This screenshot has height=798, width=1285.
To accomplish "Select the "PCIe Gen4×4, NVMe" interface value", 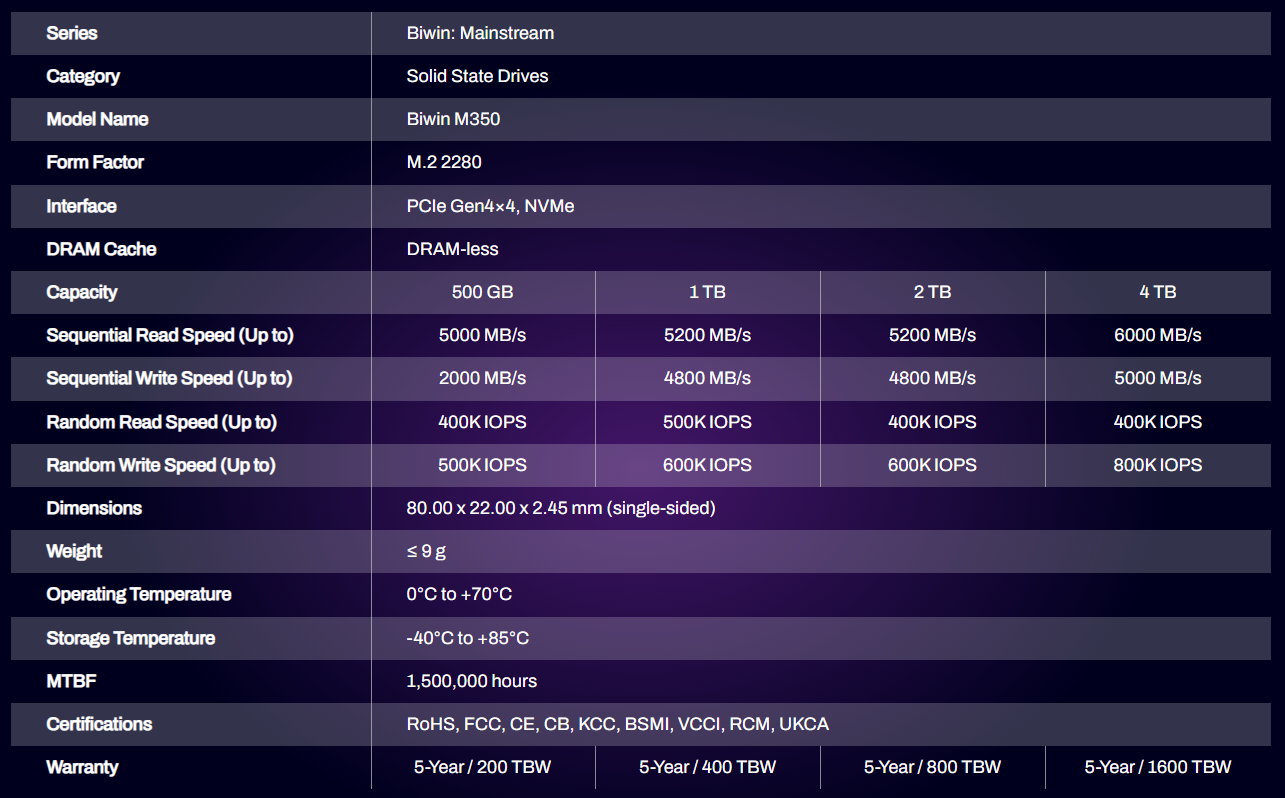I will [490, 206].
